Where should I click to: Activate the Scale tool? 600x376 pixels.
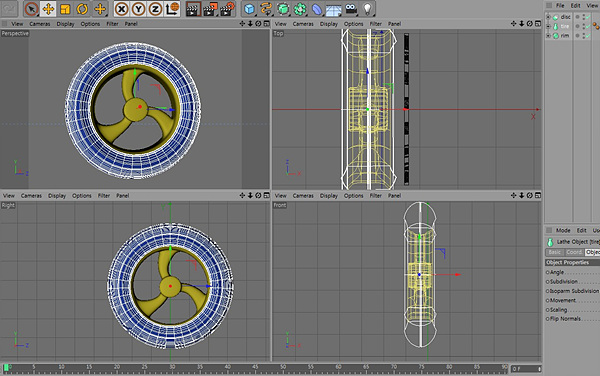[x=65, y=9]
